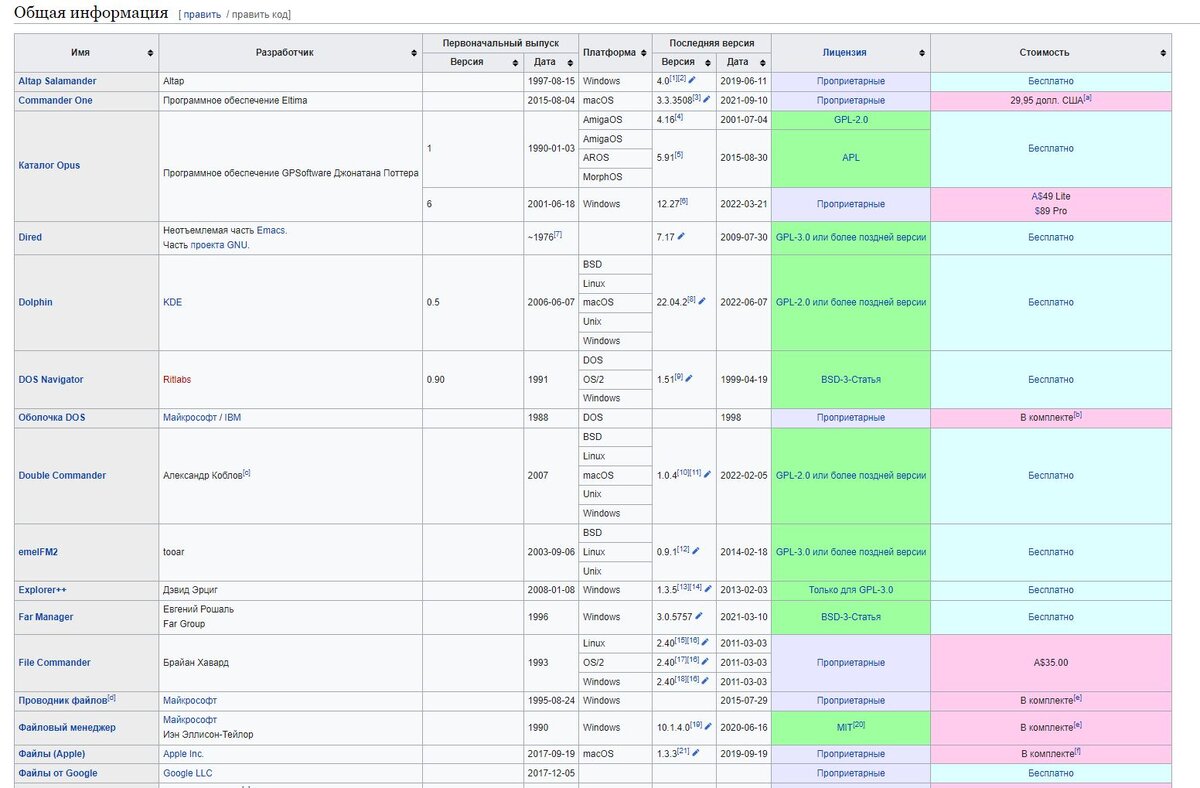Image resolution: width=1200 pixels, height=788 pixels.
Task: Follow the проекта GNU link
Action: click(219, 245)
